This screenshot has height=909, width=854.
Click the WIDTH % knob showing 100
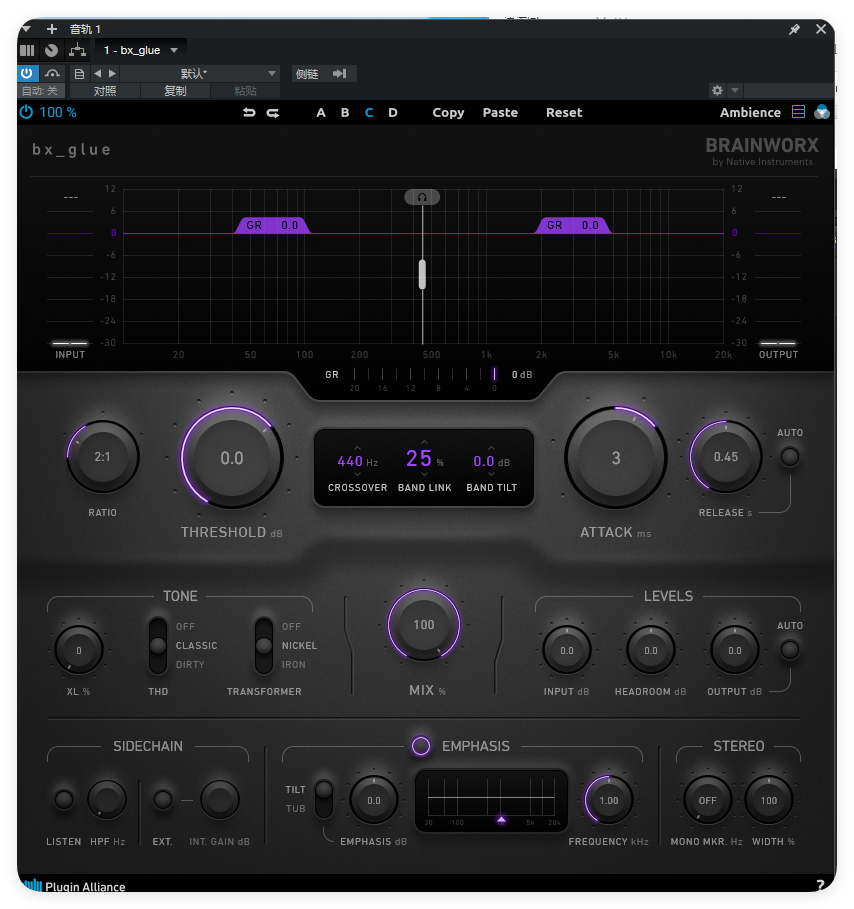[x=769, y=801]
